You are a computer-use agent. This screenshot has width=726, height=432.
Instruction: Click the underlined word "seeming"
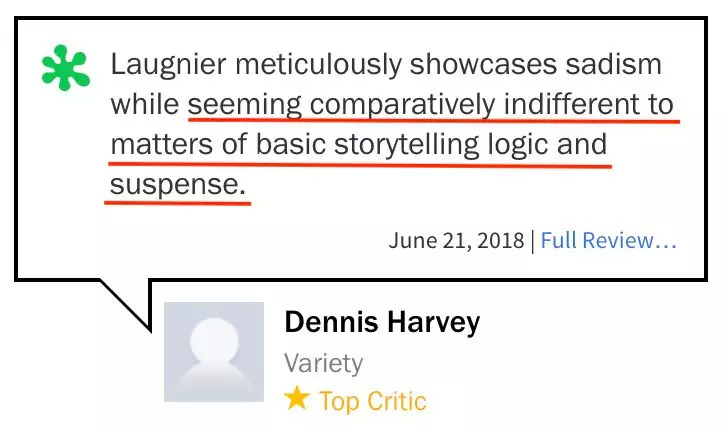pos(244,104)
